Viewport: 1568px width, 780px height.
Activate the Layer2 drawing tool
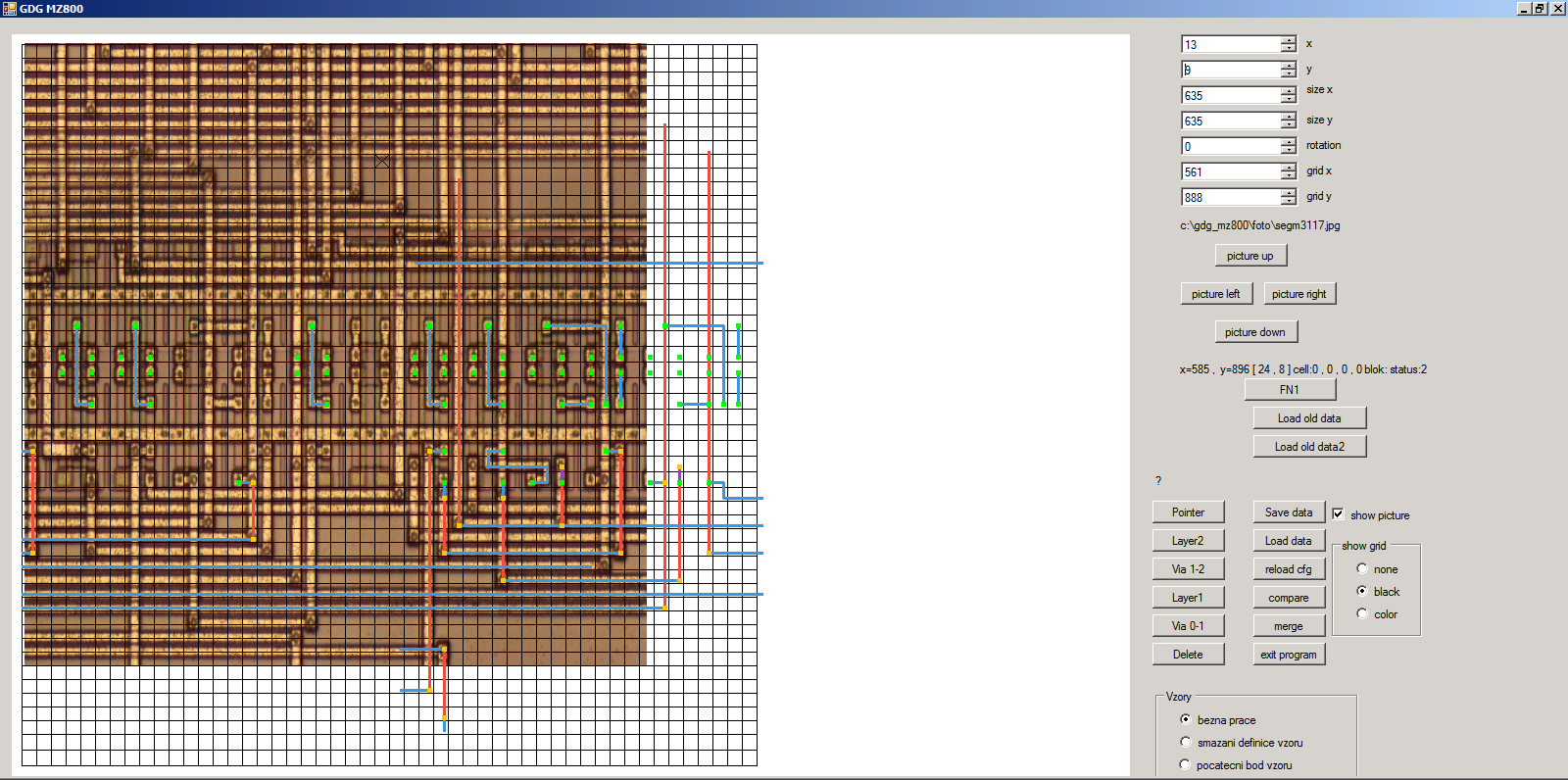click(1188, 541)
